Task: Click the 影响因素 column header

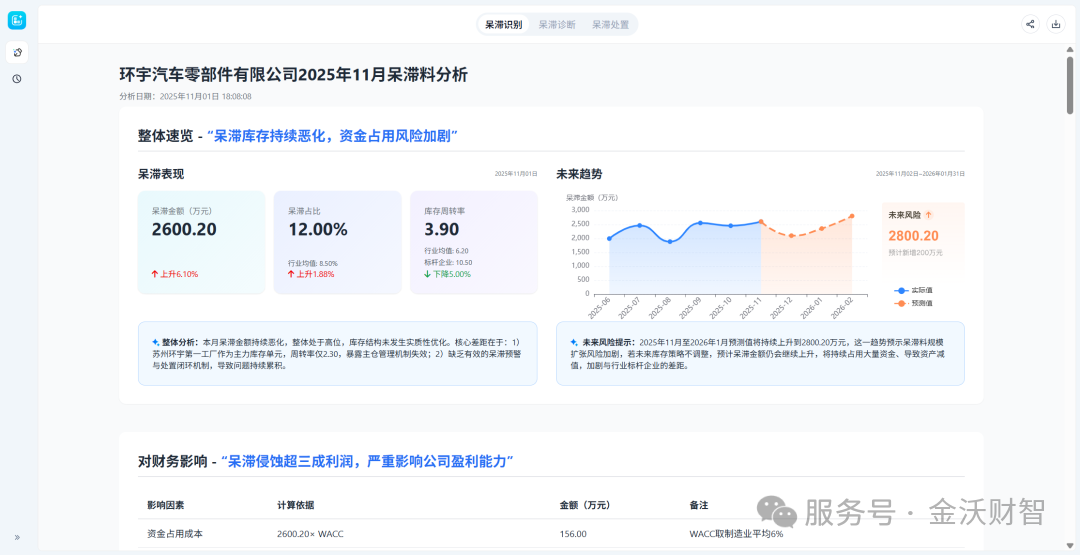Action: click(166, 505)
